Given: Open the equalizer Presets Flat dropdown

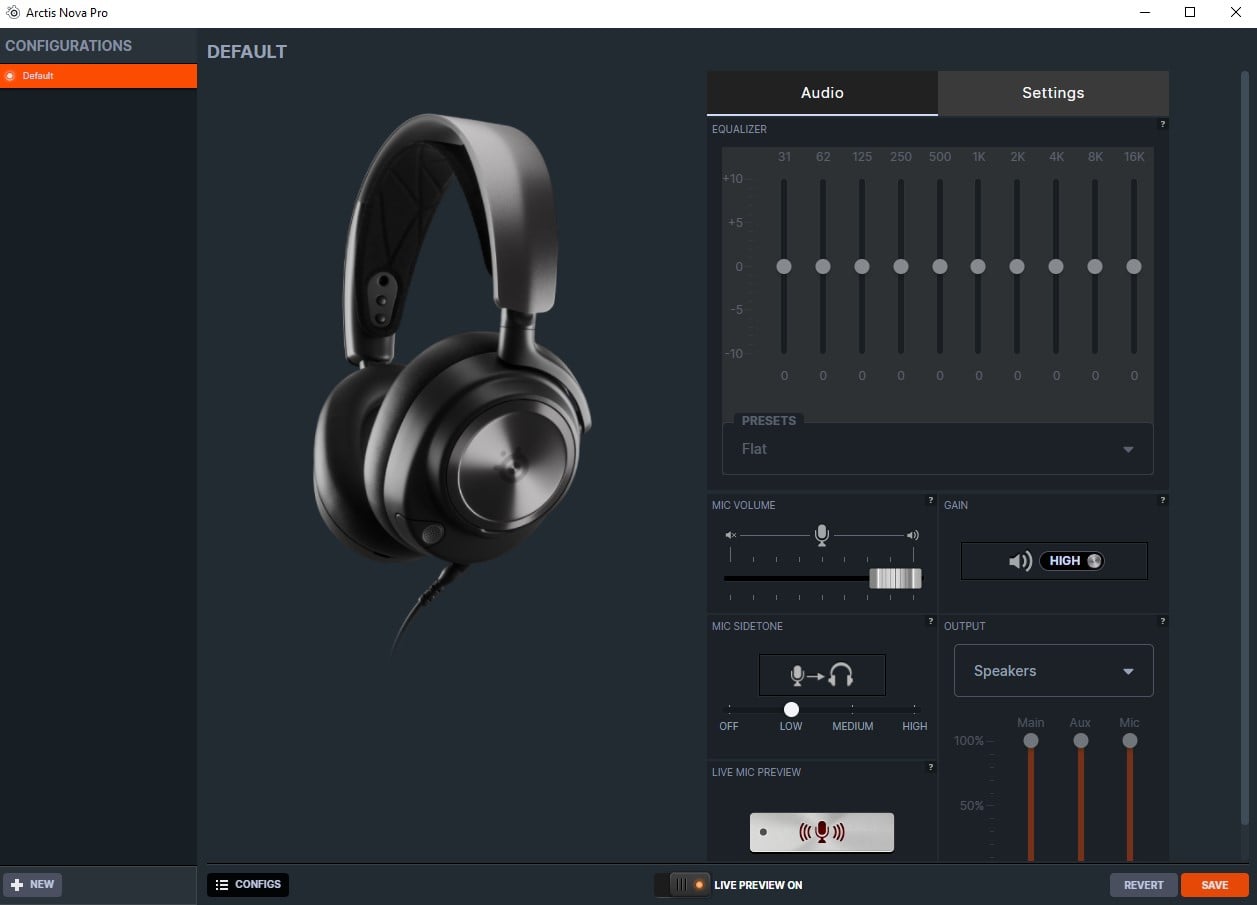Looking at the screenshot, I should [937, 449].
